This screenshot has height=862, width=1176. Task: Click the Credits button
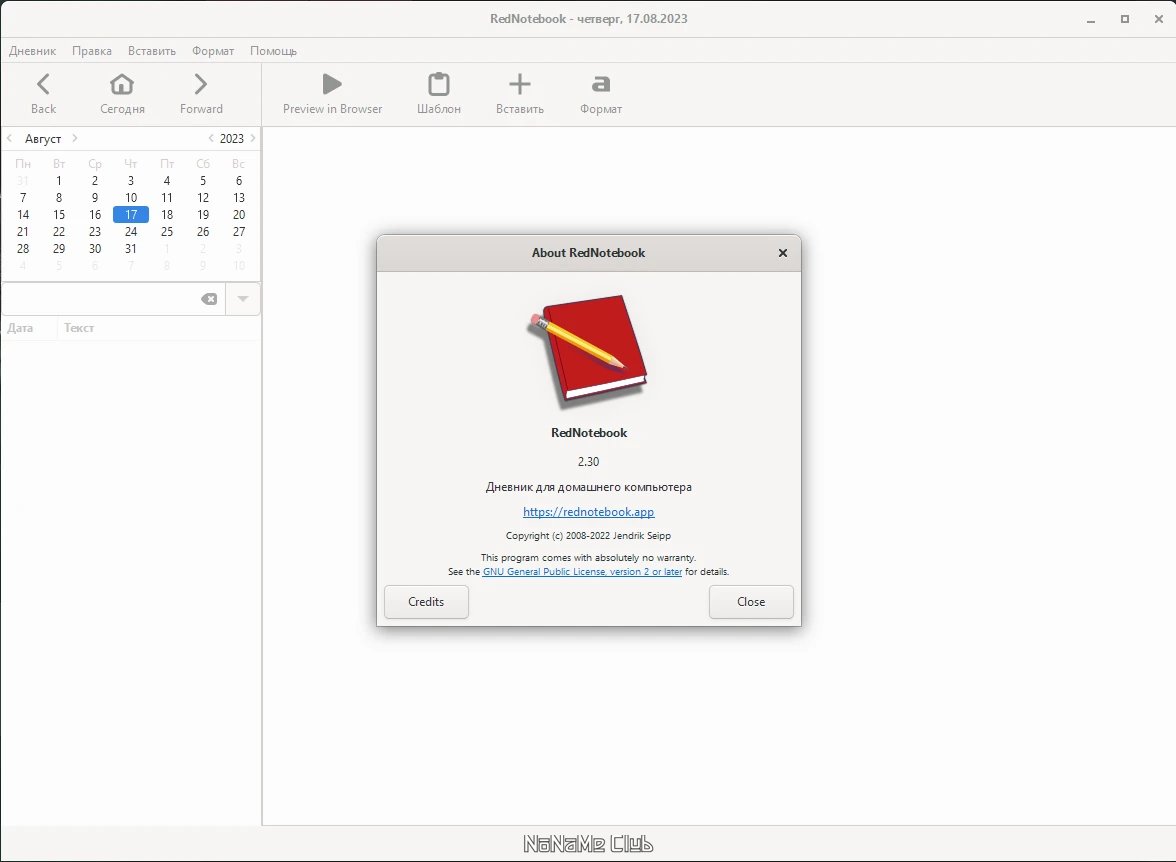[426, 602]
